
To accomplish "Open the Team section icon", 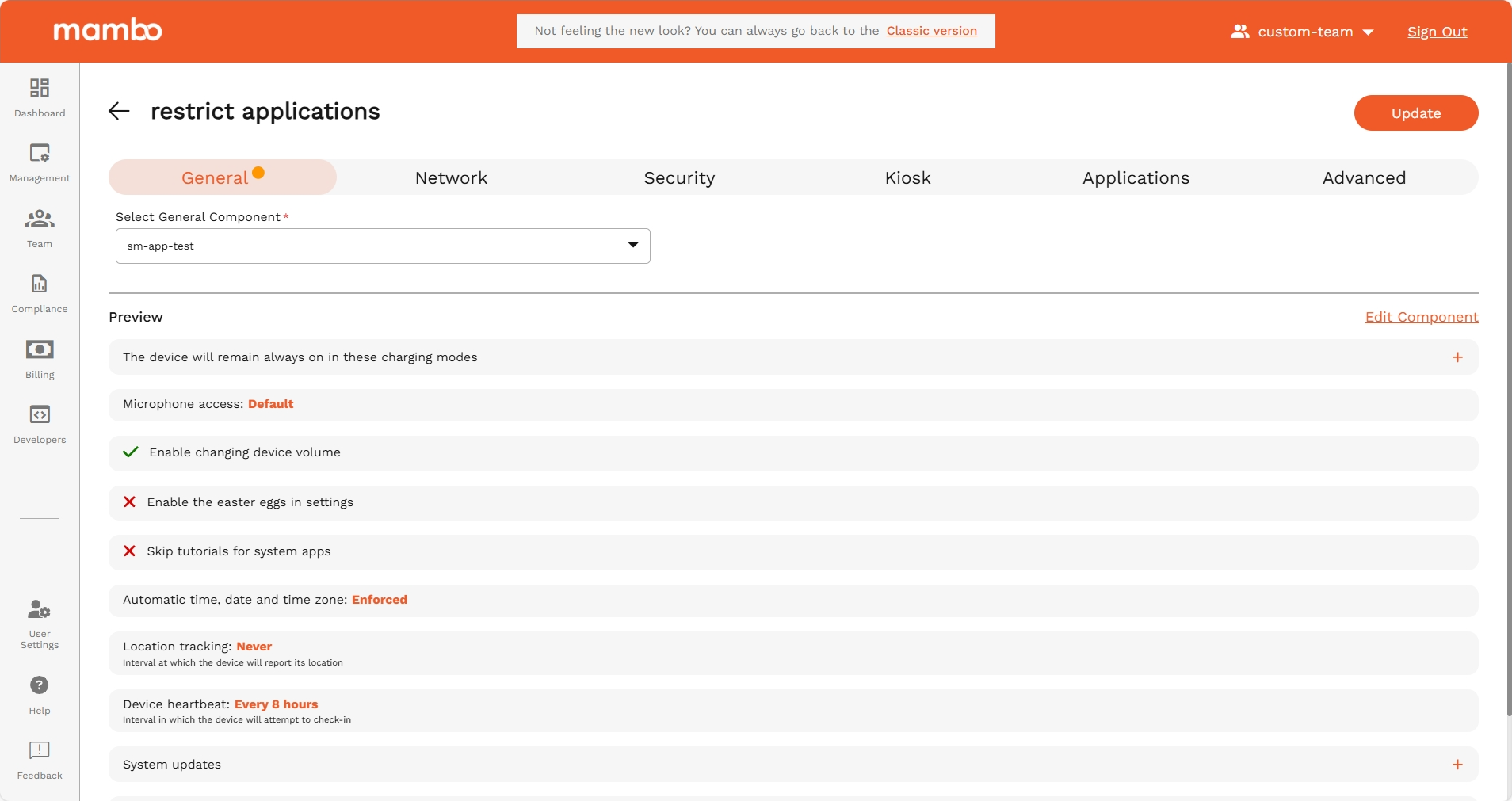I will 39,220.
